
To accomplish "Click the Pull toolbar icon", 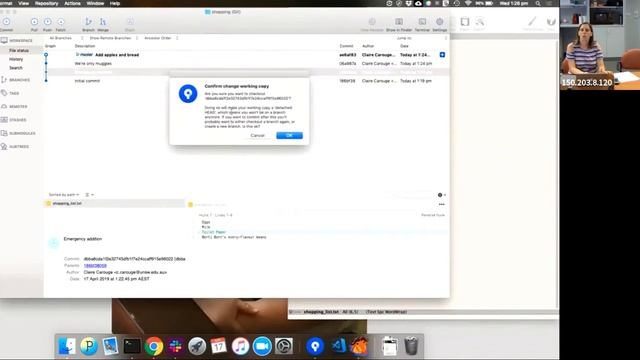I will pyautogui.click(x=34, y=24).
